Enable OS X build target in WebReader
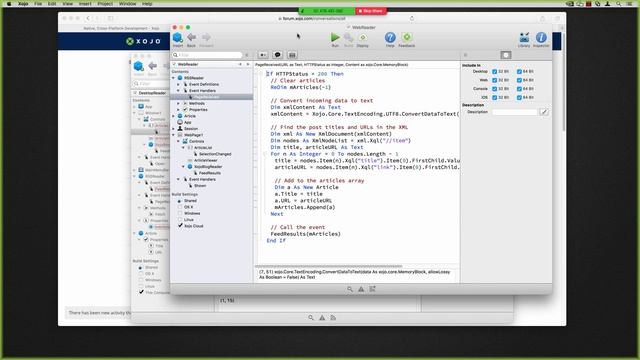This screenshot has width=640, height=360. (x=180, y=207)
